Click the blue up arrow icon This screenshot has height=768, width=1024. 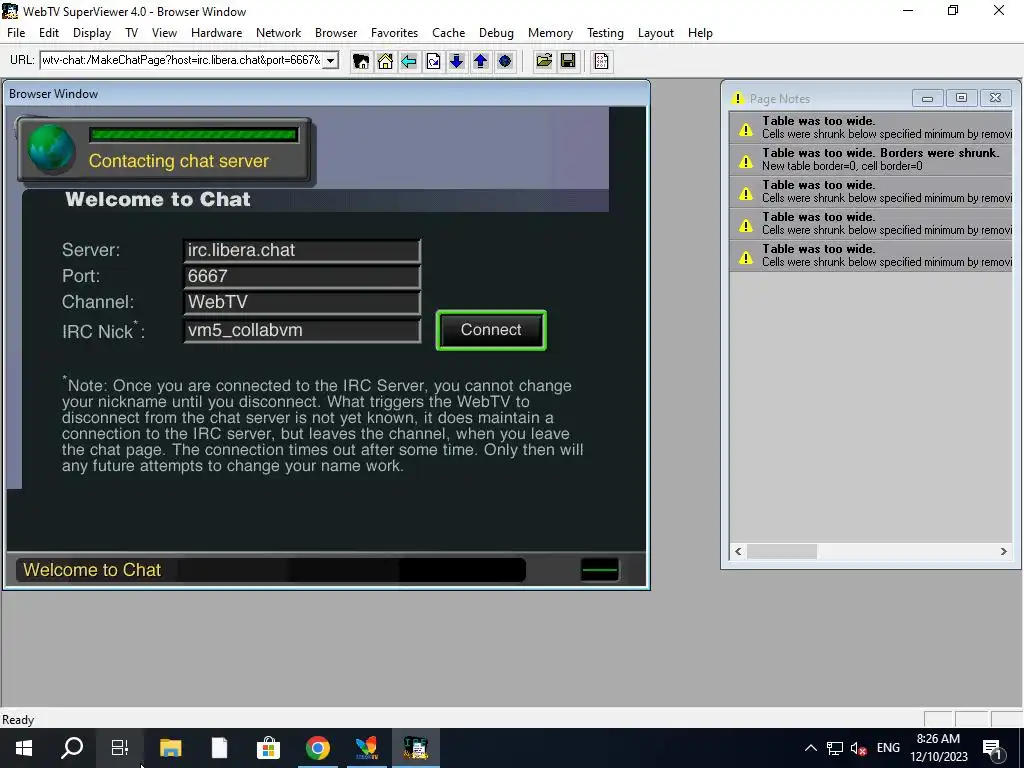tap(481, 61)
